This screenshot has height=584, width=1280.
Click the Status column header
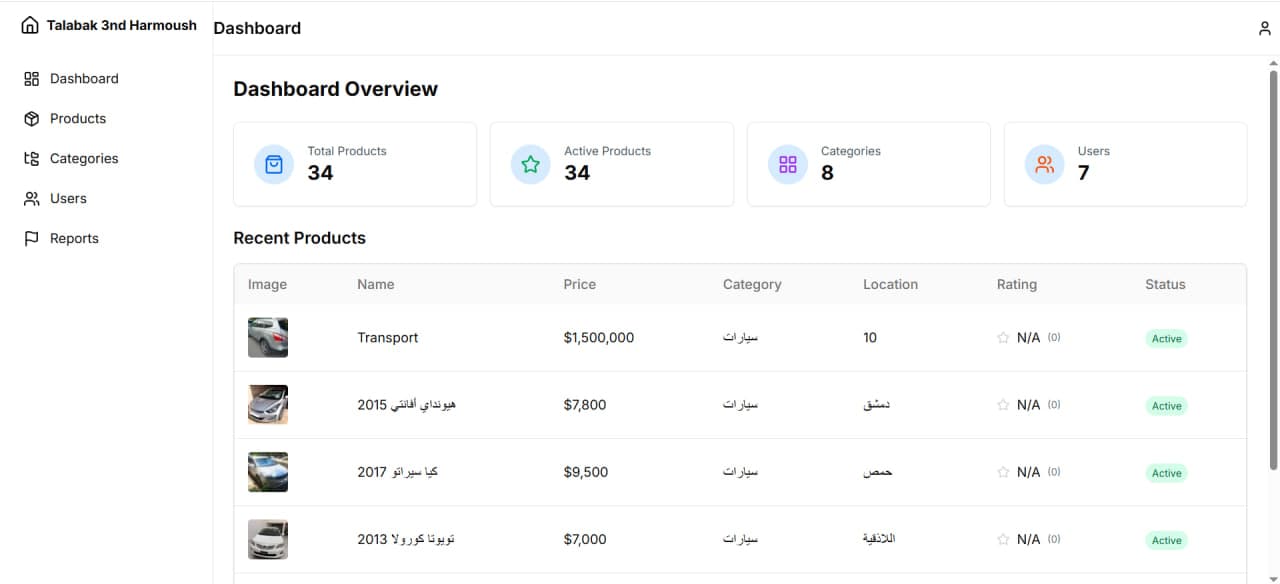point(1165,284)
